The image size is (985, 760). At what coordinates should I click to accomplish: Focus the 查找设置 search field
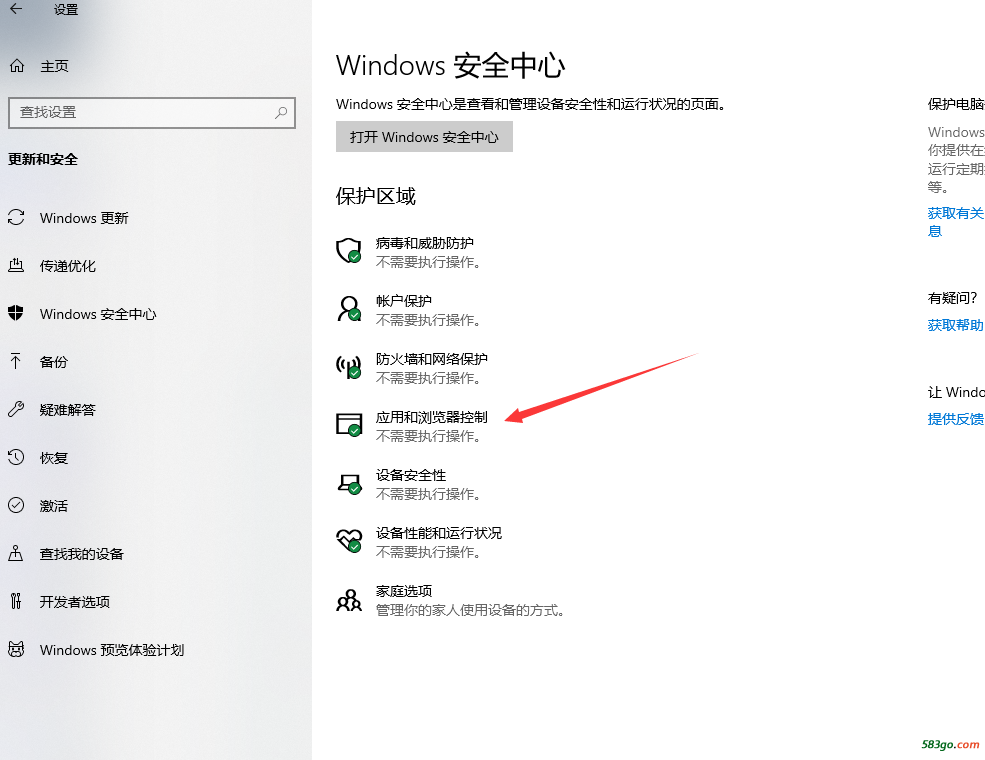click(152, 112)
